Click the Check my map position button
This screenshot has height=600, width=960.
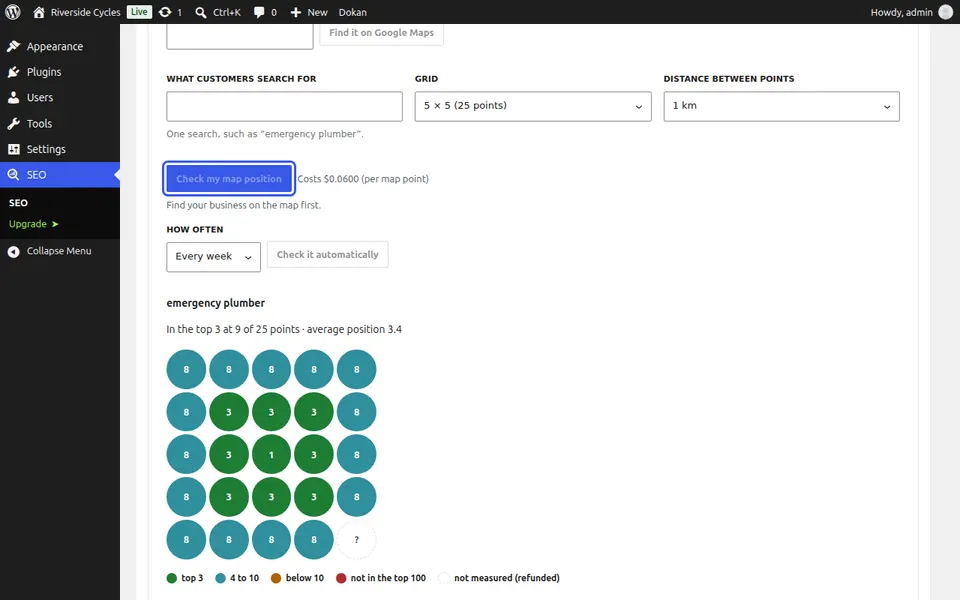[x=229, y=179]
